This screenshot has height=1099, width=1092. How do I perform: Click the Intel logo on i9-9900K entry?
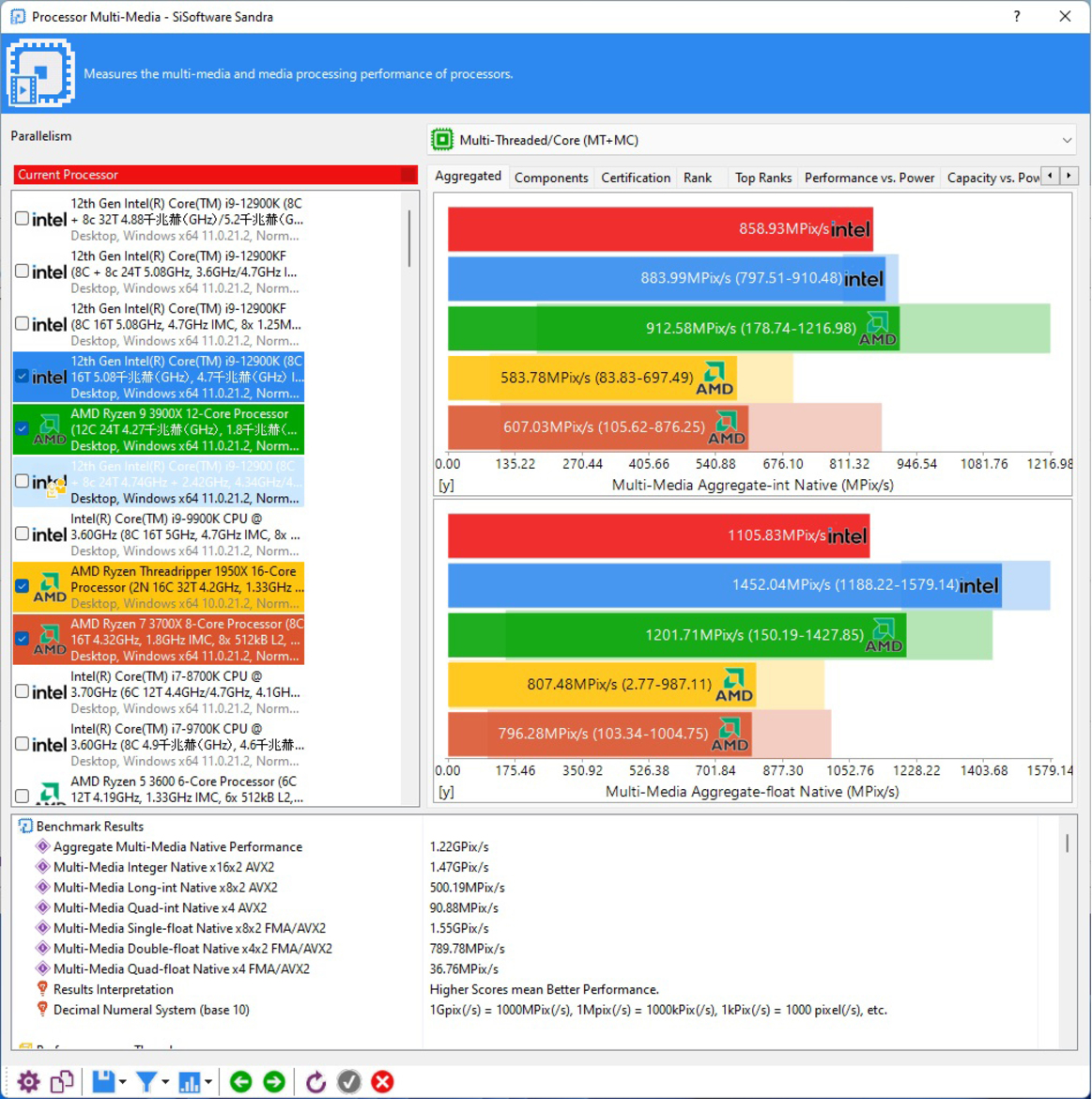50,534
